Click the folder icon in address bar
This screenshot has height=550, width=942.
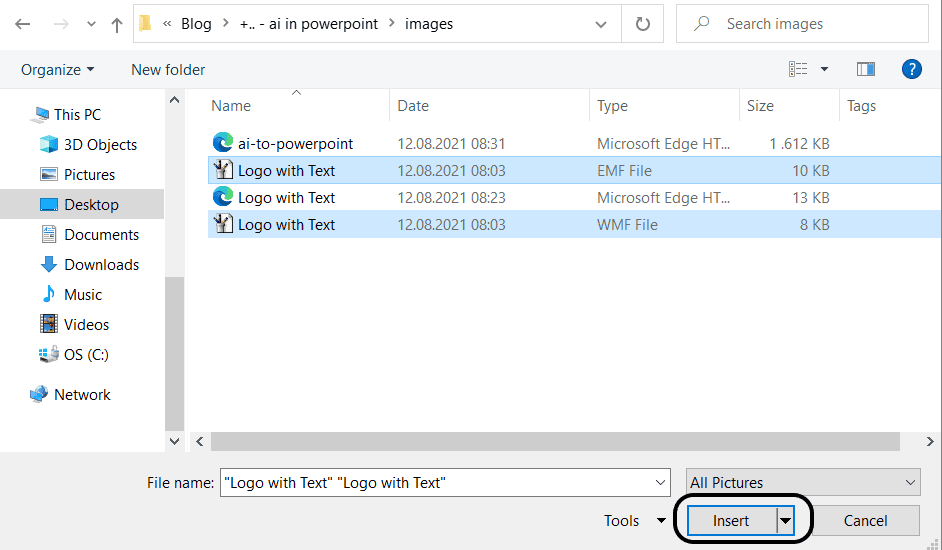[145, 23]
